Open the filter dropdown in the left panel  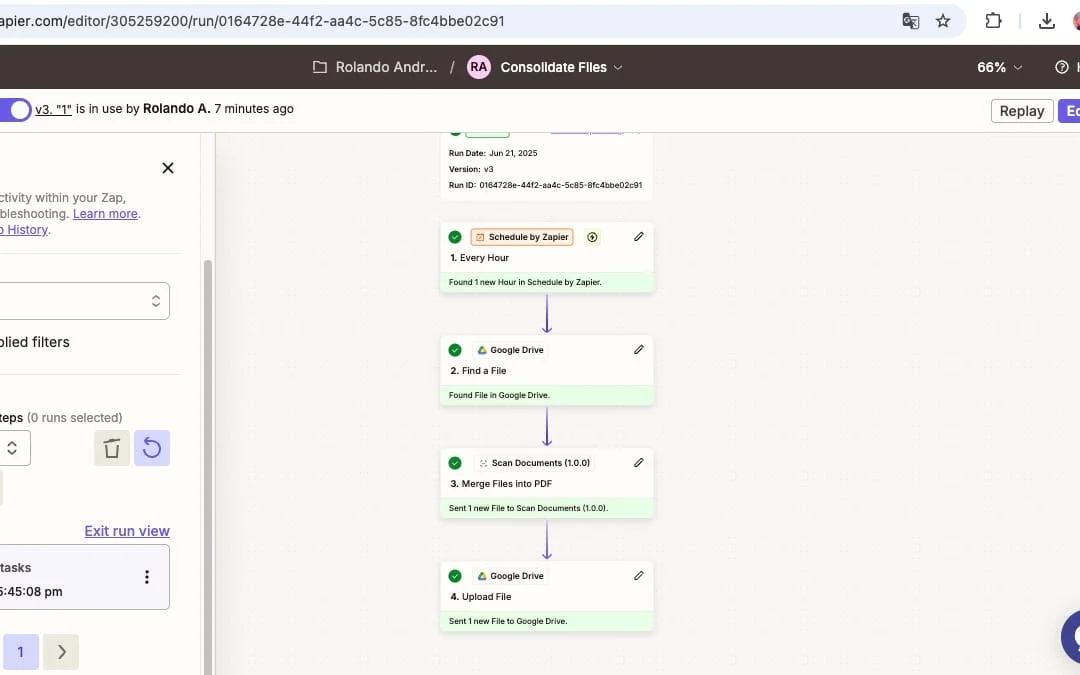(85, 300)
